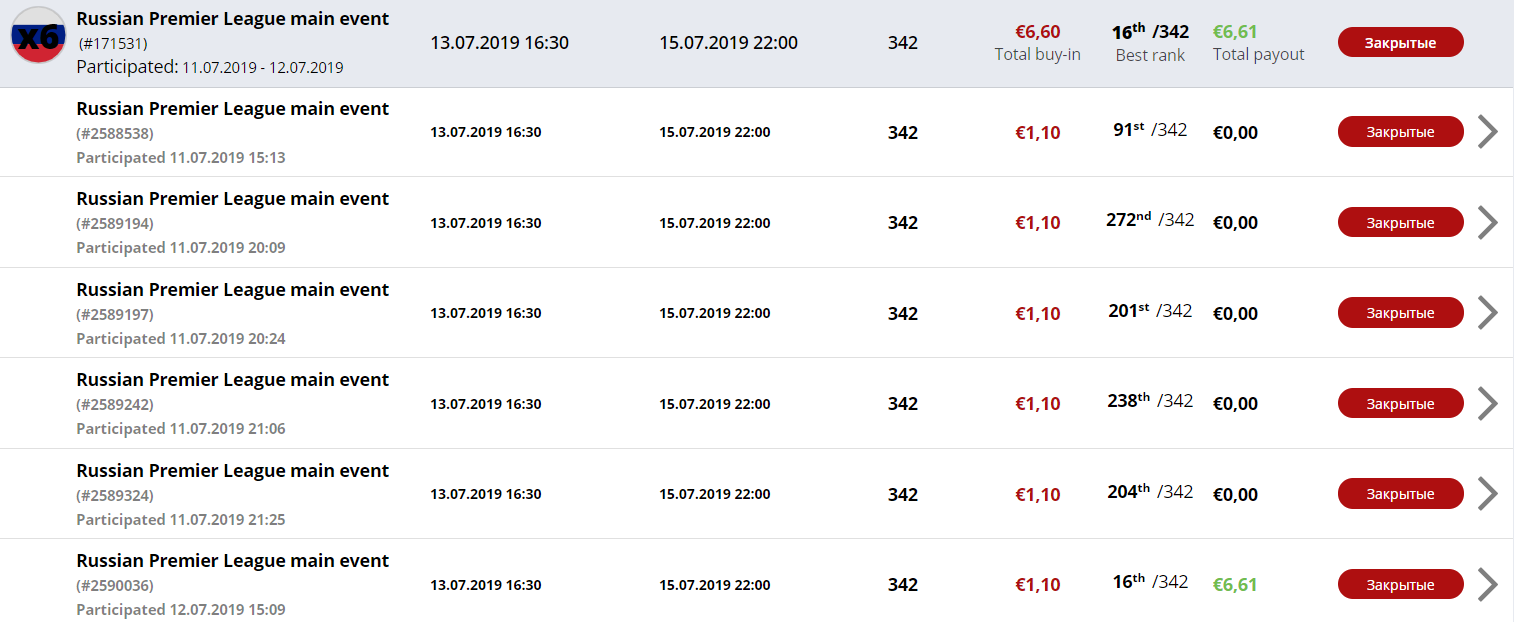The width and height of the screenshot is (1514, 622).
Task: Open chevron for entry #2590036
Action: [1488, 584]
